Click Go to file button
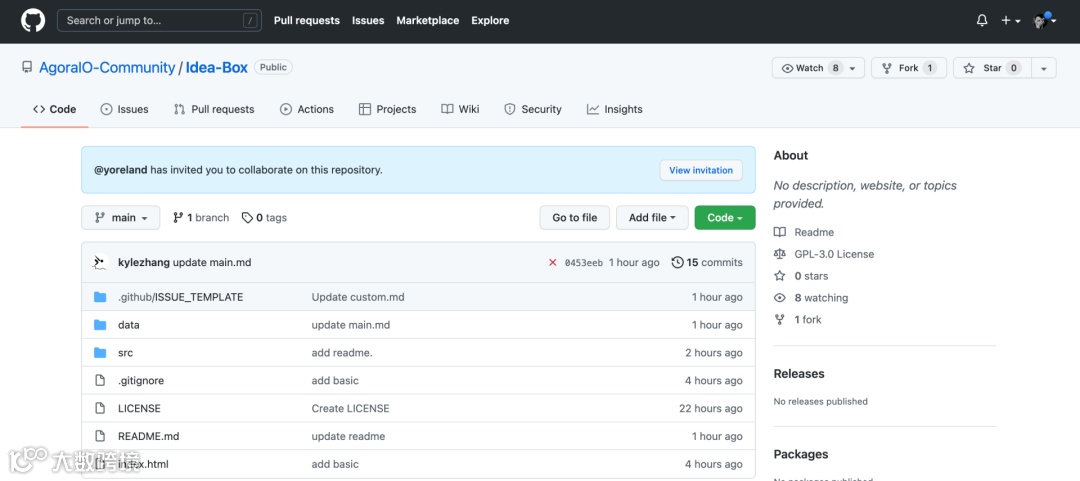Screen dimensions: 1080x481 tap(574, 218)
